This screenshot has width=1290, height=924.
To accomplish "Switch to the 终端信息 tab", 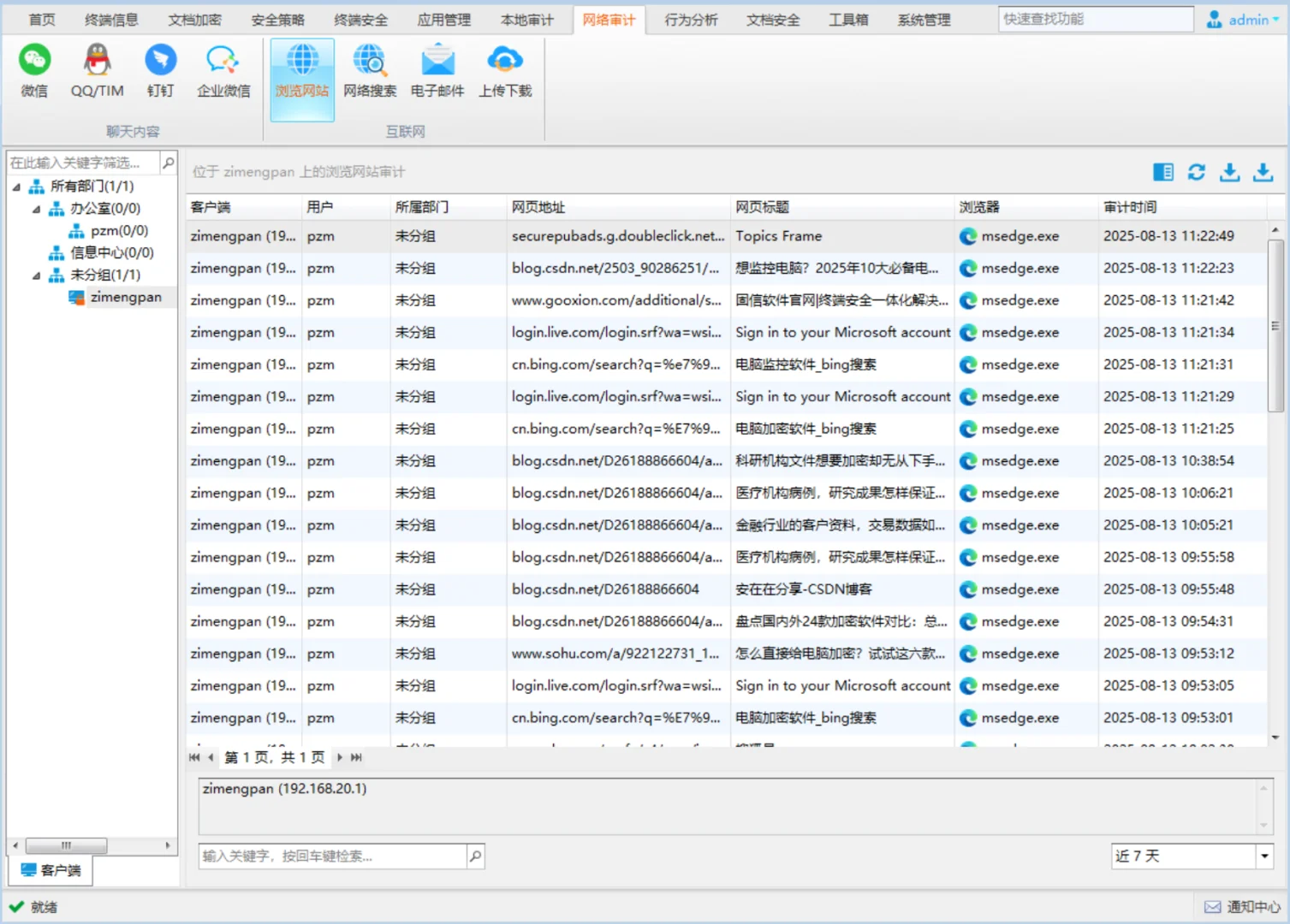I will coord(111,20).
